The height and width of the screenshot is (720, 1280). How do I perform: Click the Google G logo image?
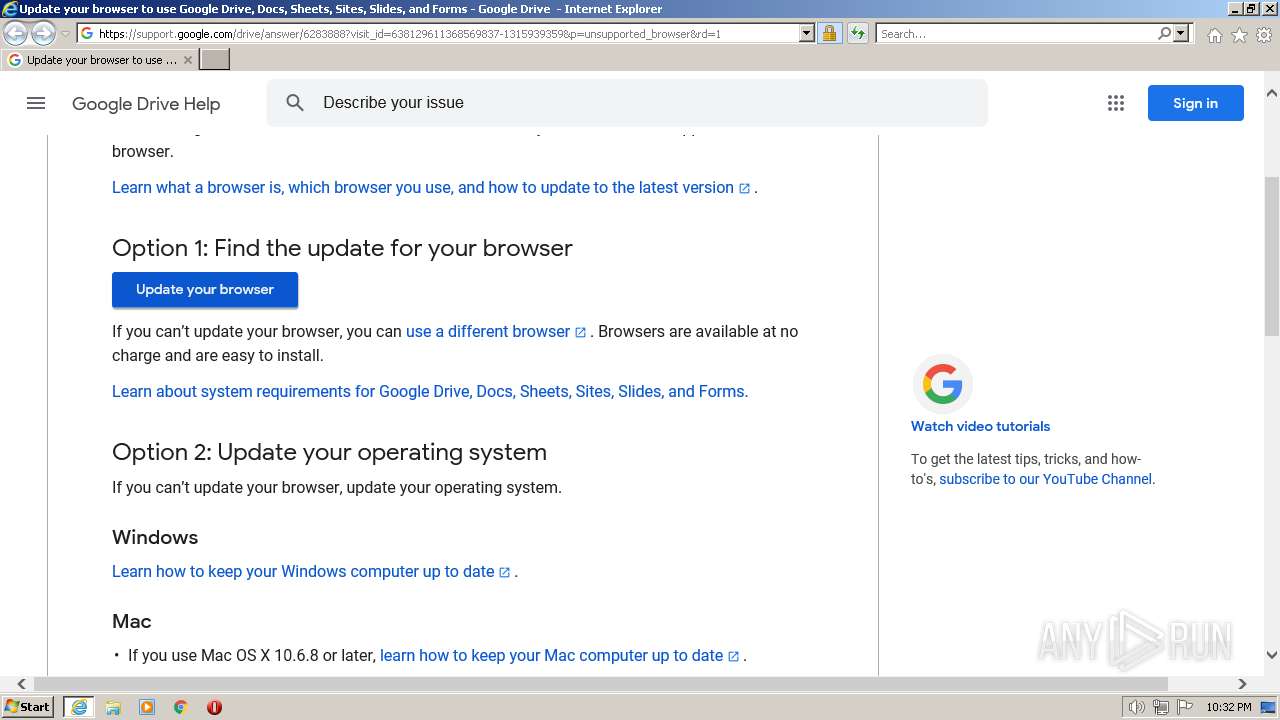tap(942, 384)
